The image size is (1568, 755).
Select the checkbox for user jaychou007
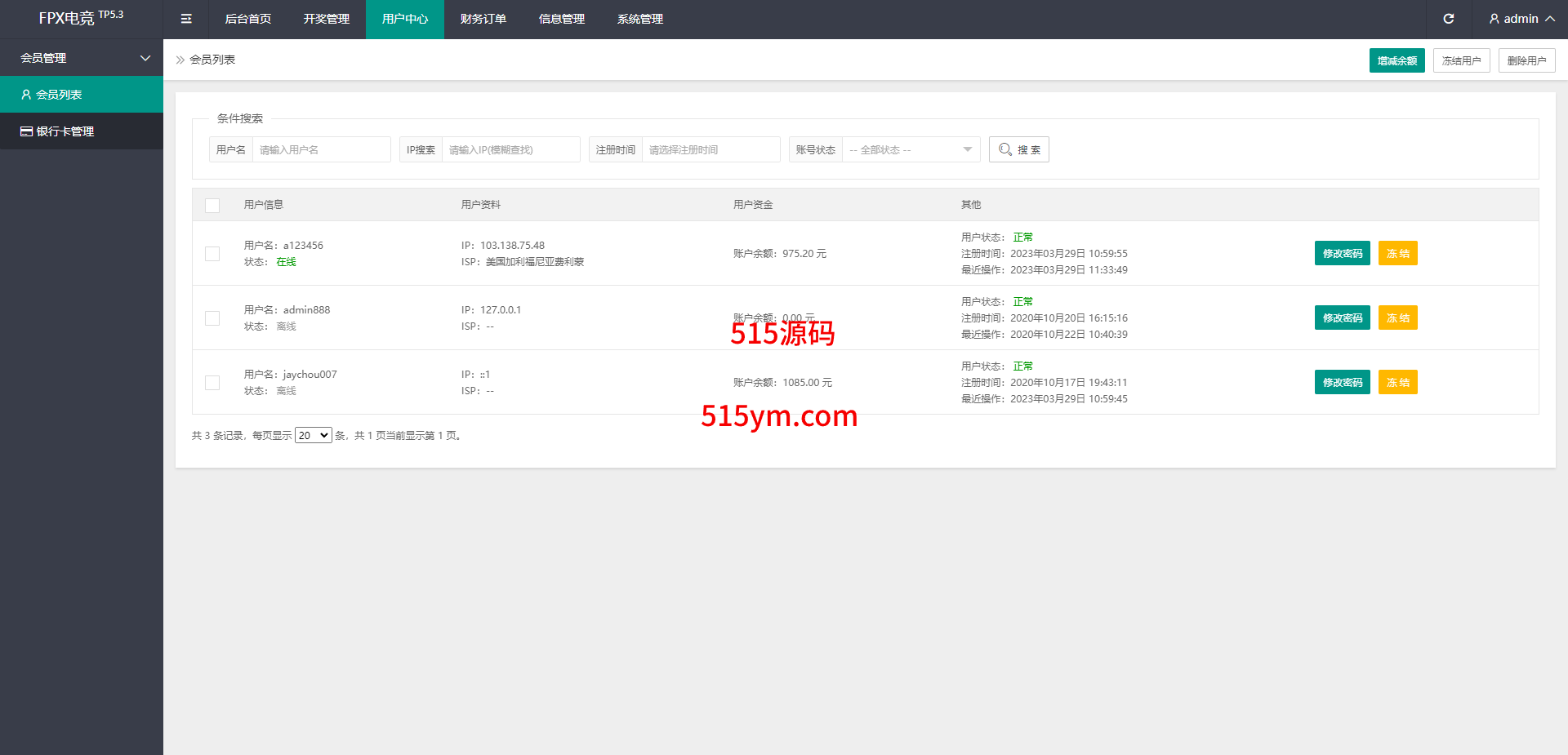tap(212, 383)
